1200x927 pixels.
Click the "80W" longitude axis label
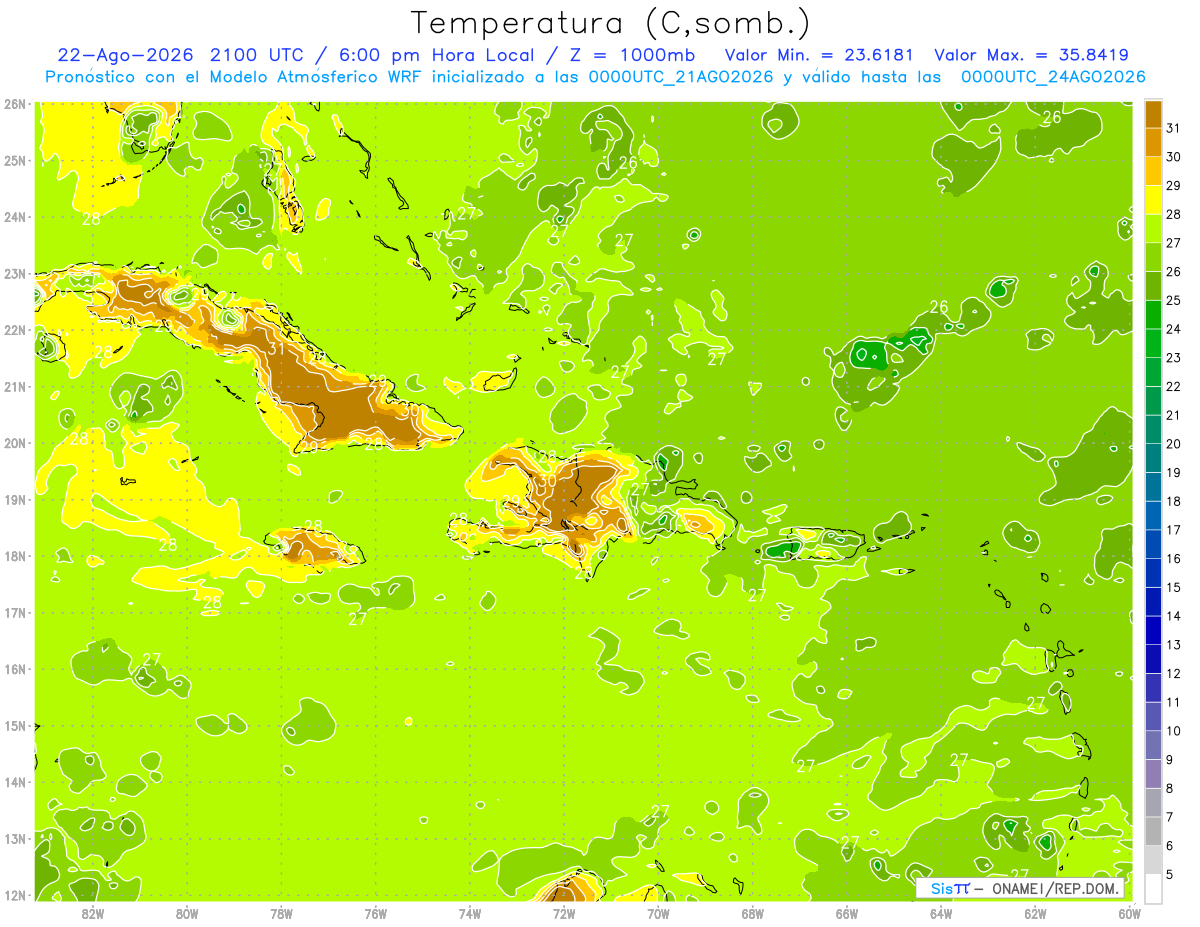click(x=186, y=913)
